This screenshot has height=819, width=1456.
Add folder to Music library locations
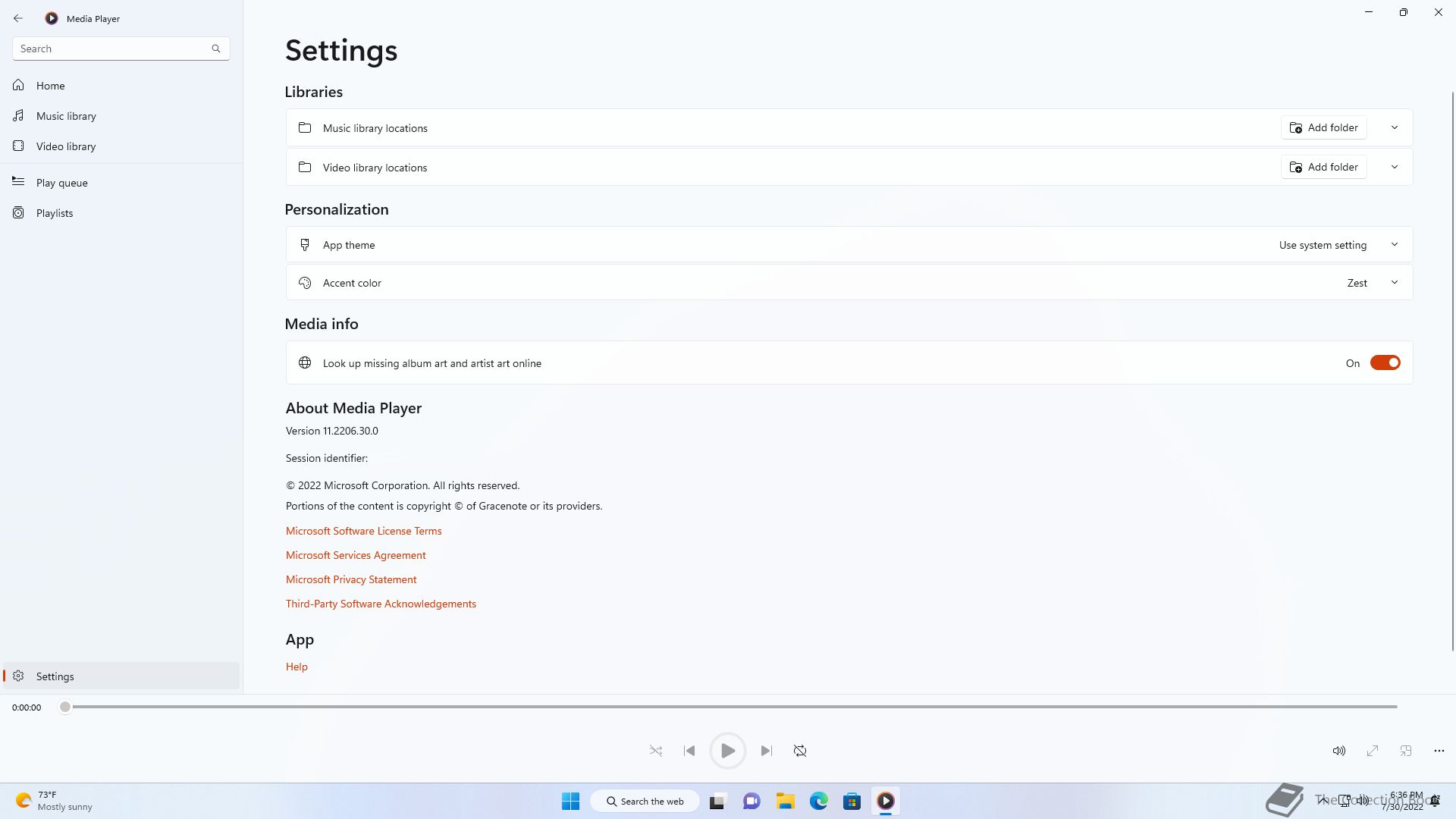tap(1324, 127)
